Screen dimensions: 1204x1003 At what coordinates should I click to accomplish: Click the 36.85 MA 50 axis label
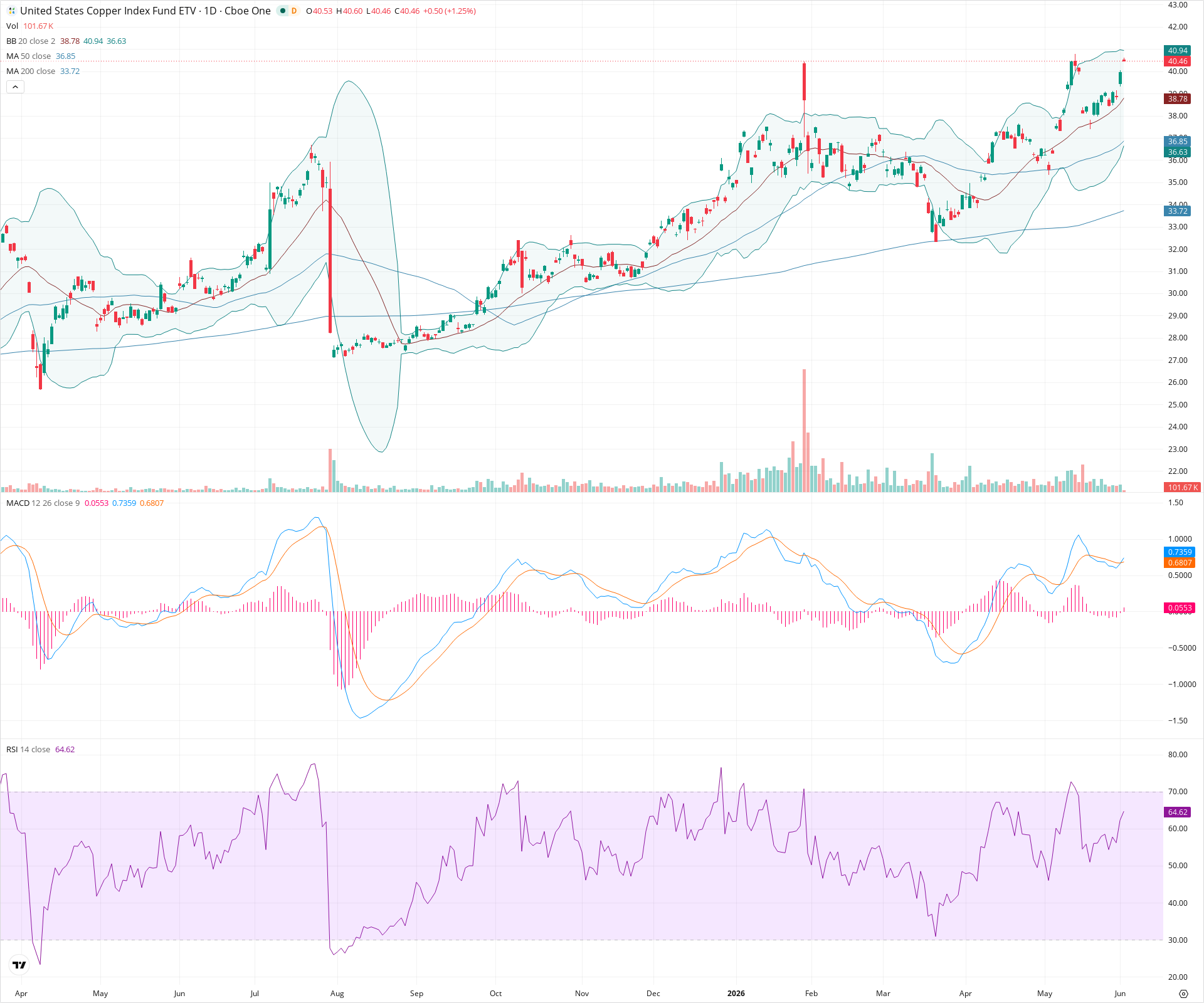1177,141
